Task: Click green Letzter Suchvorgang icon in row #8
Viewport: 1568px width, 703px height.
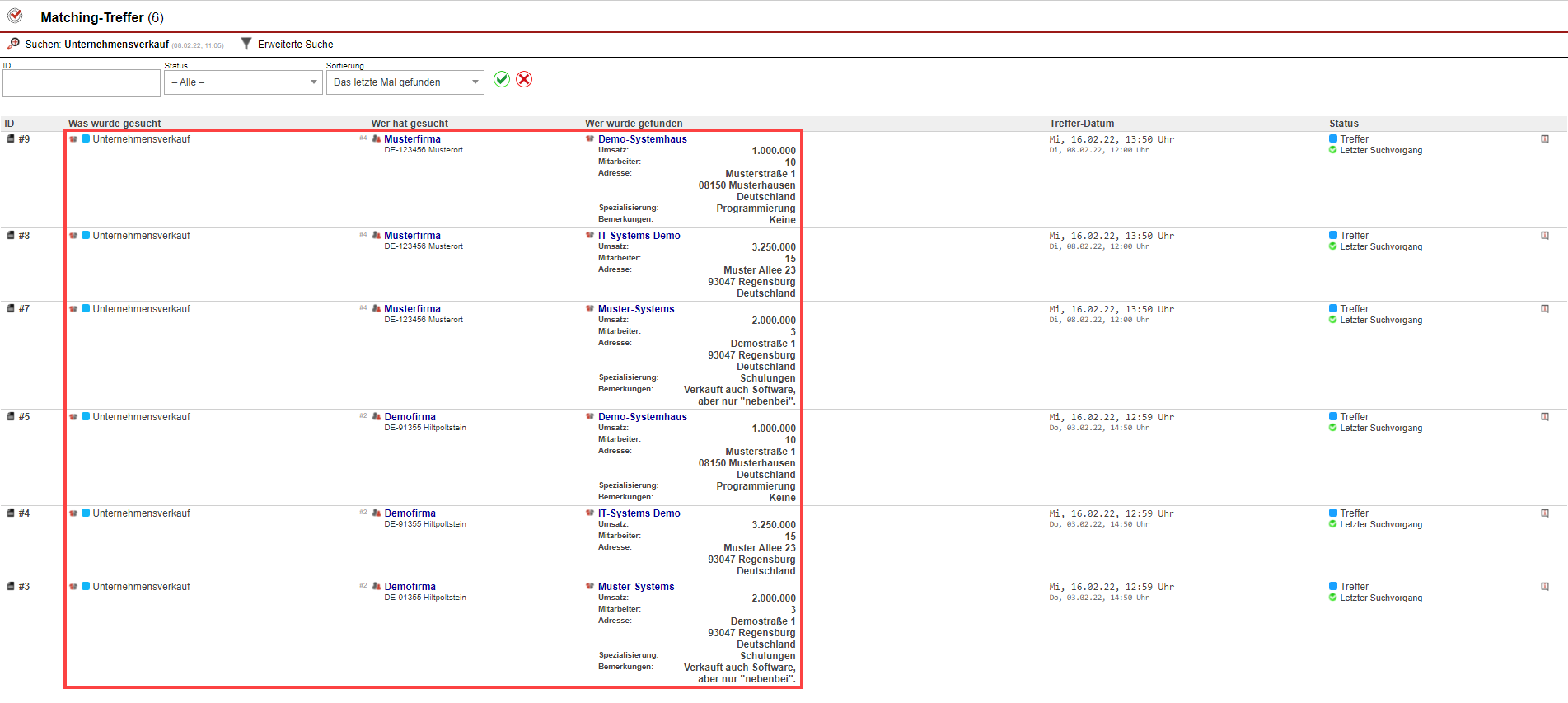Action: tap(1333, 246)
